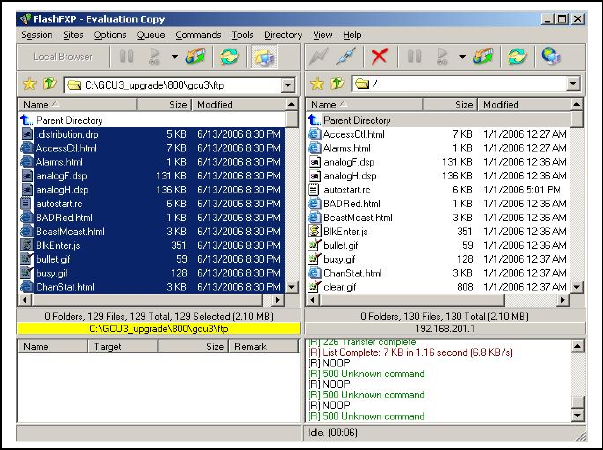This screenshot has width=603, height=450.
Task: Sort the local pane by Size column
Action: 164,105
